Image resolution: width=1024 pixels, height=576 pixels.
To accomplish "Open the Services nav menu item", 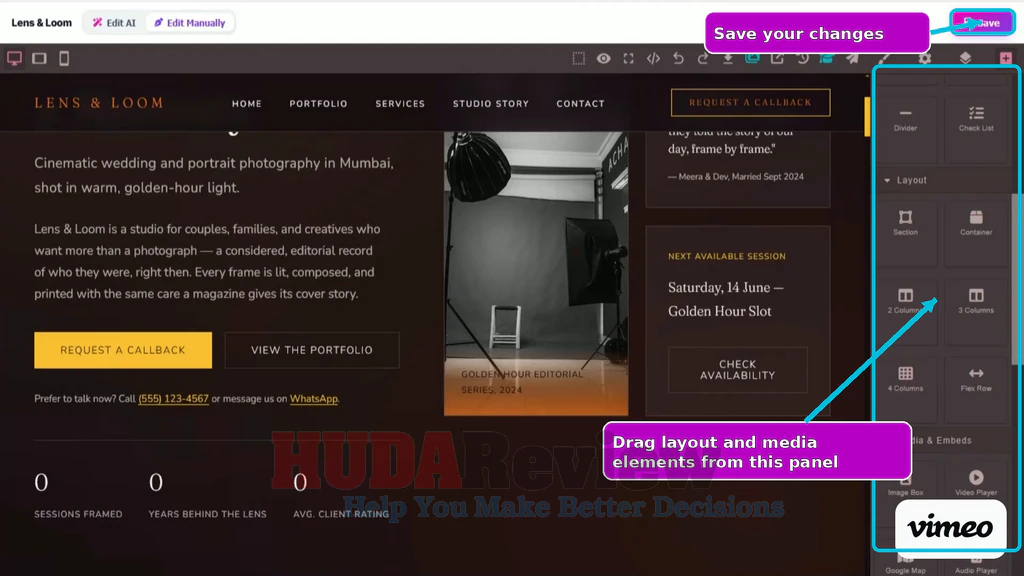I will click(x=400, y=104).
